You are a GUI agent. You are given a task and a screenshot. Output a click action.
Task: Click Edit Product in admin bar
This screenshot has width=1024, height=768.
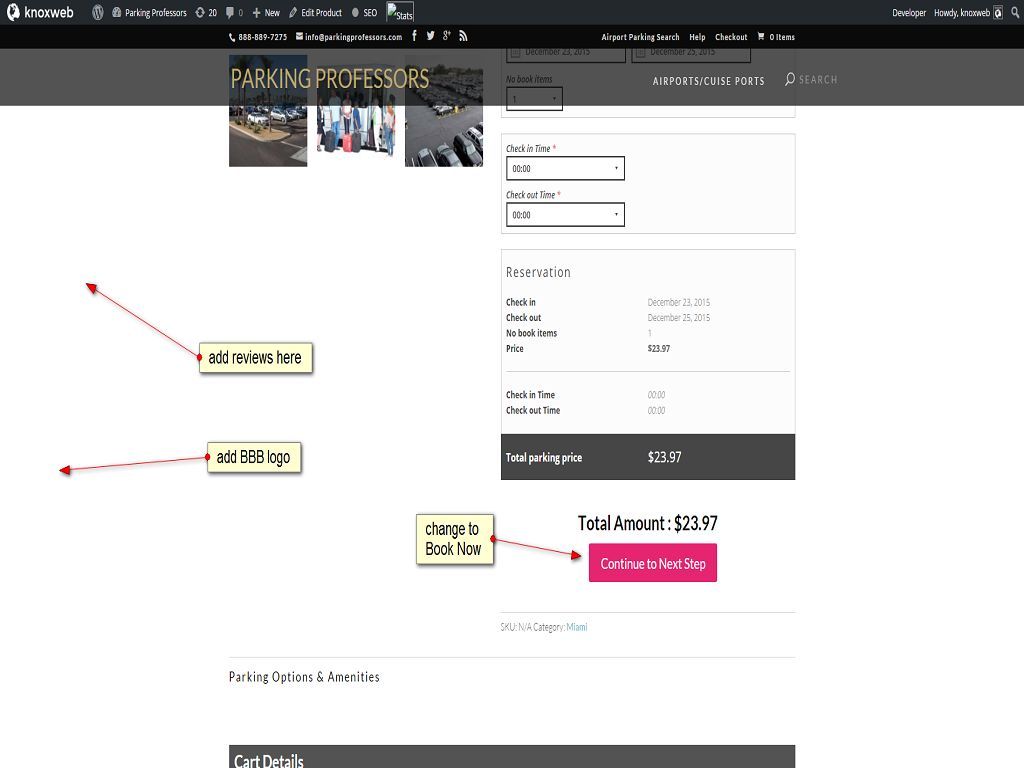tap(315, 12)
